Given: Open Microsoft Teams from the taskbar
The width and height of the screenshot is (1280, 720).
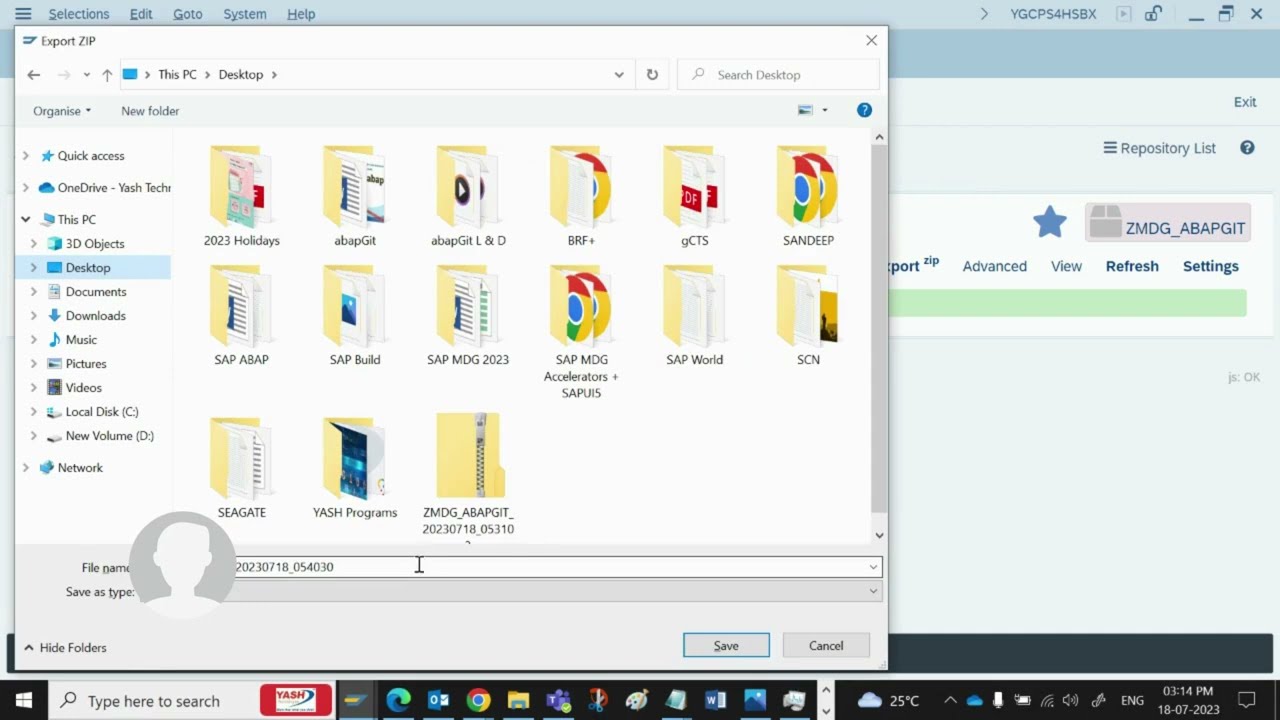Looking at the screenshot, I should point(558,700).
